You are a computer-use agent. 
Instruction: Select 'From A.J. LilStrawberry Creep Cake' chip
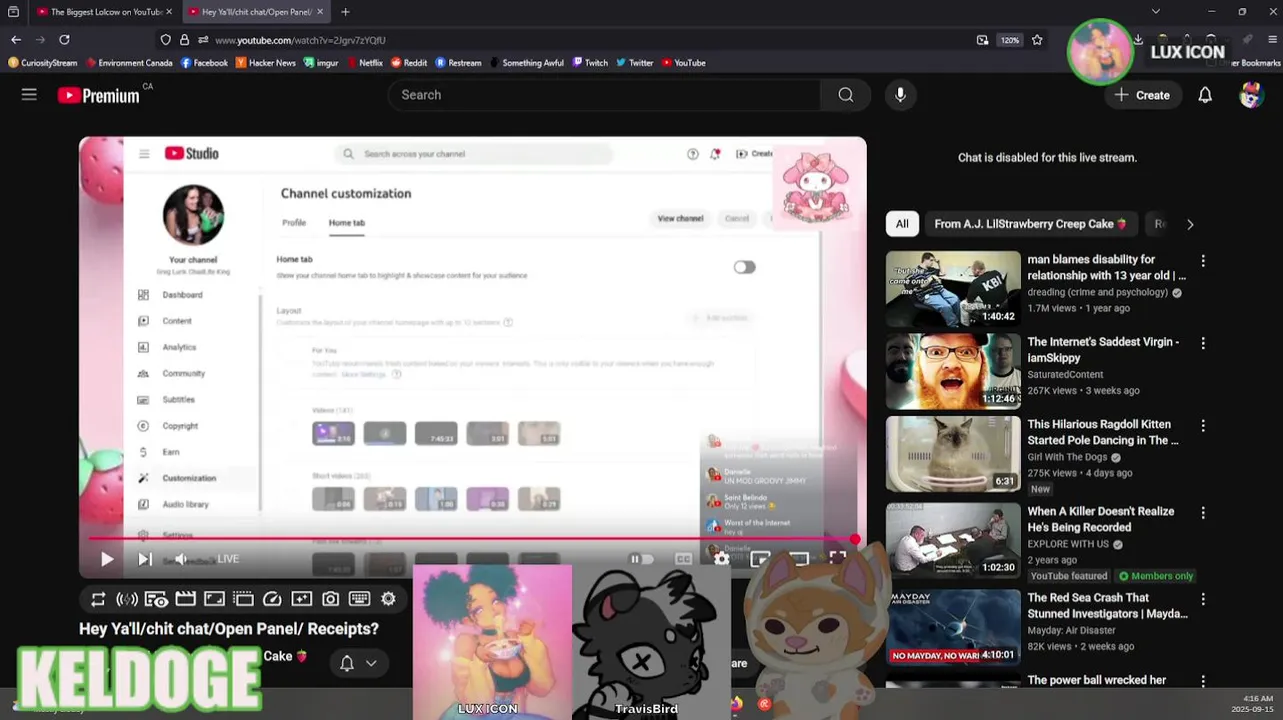click(x=1030, y=224)
